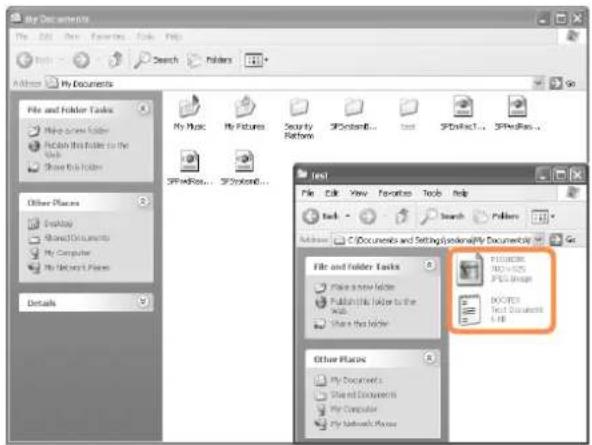The width and height of the screenshot is (592, 445).
Task: Go up one level in test window
Action: pyautogui.click(x=402, y=216)
